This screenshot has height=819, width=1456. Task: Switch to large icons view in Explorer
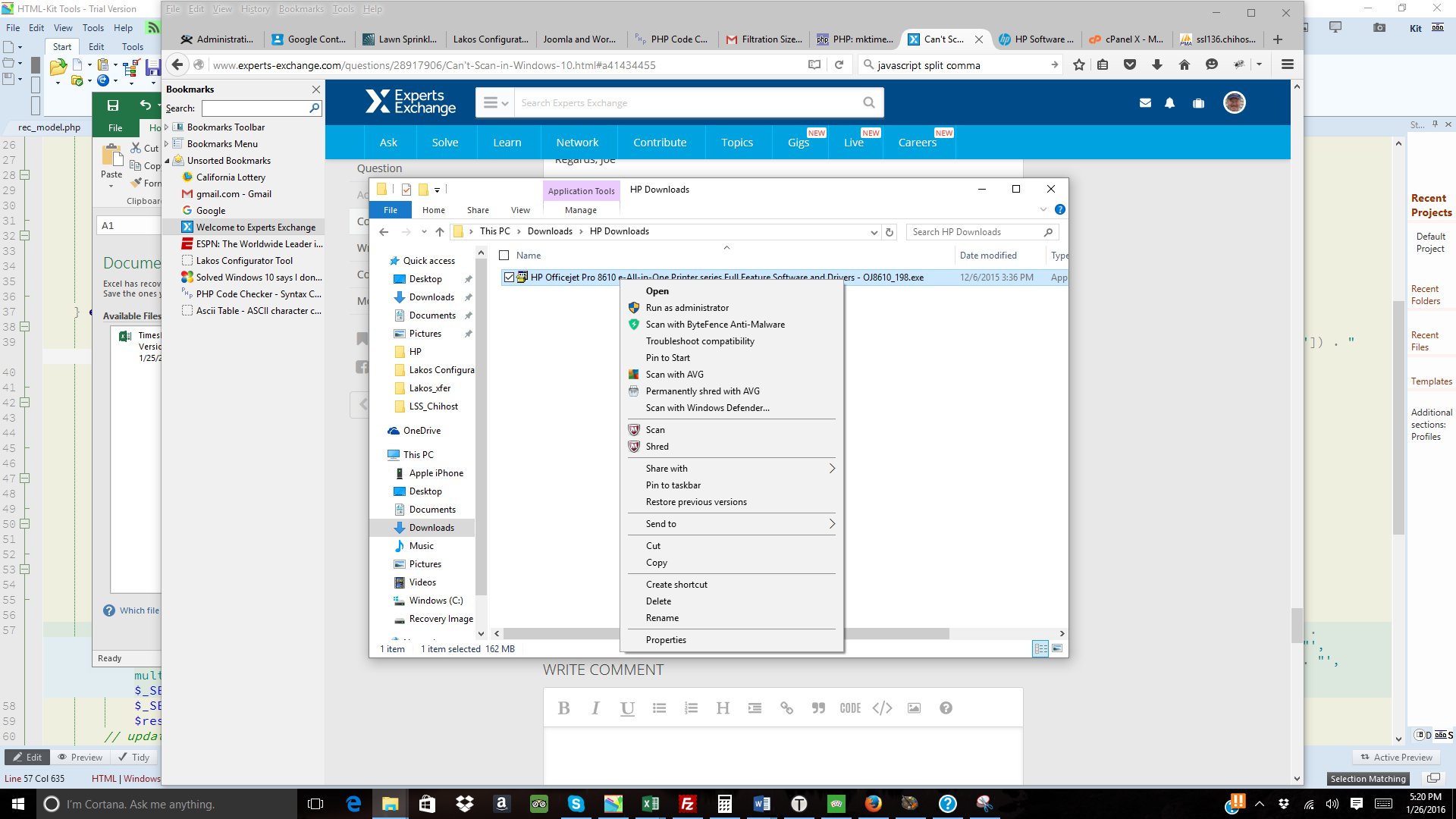[1057, 648]
